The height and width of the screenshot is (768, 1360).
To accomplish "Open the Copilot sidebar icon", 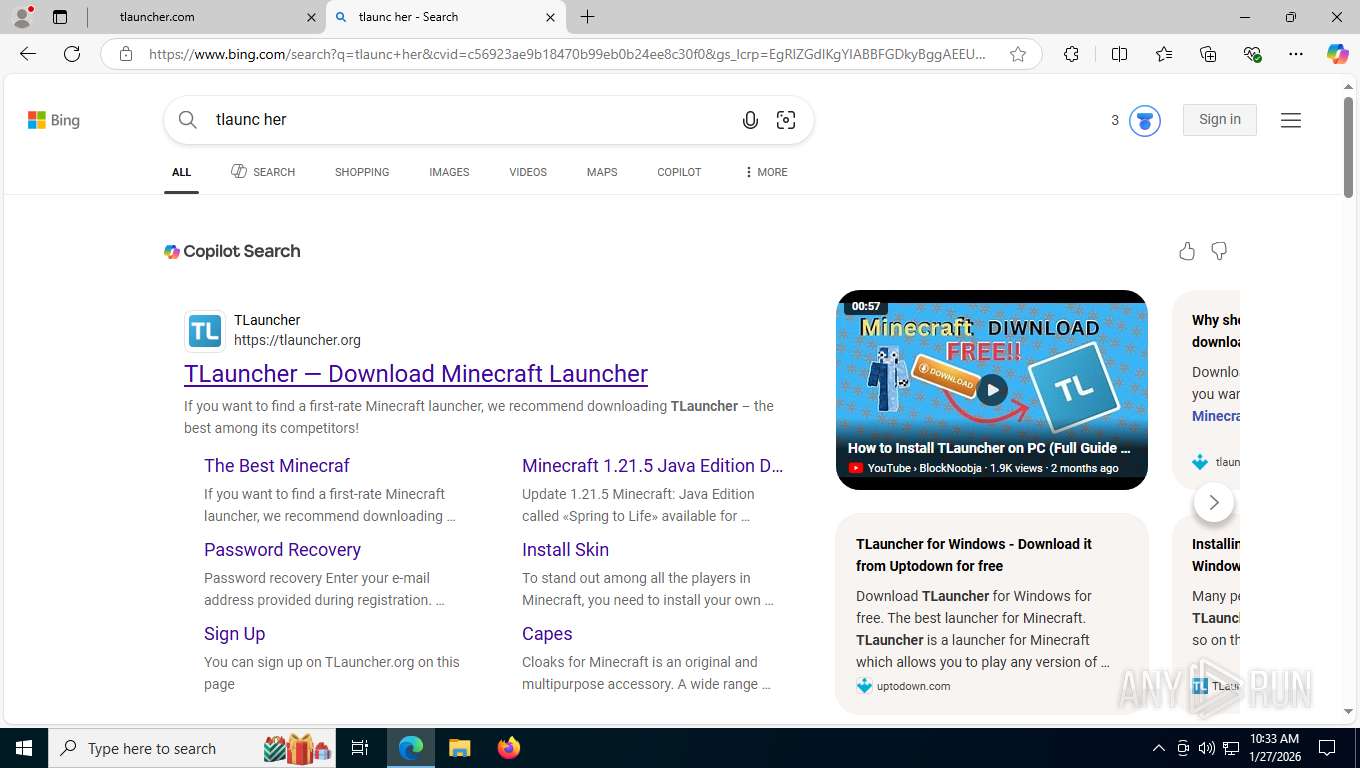I will (x=1338, y=54).
